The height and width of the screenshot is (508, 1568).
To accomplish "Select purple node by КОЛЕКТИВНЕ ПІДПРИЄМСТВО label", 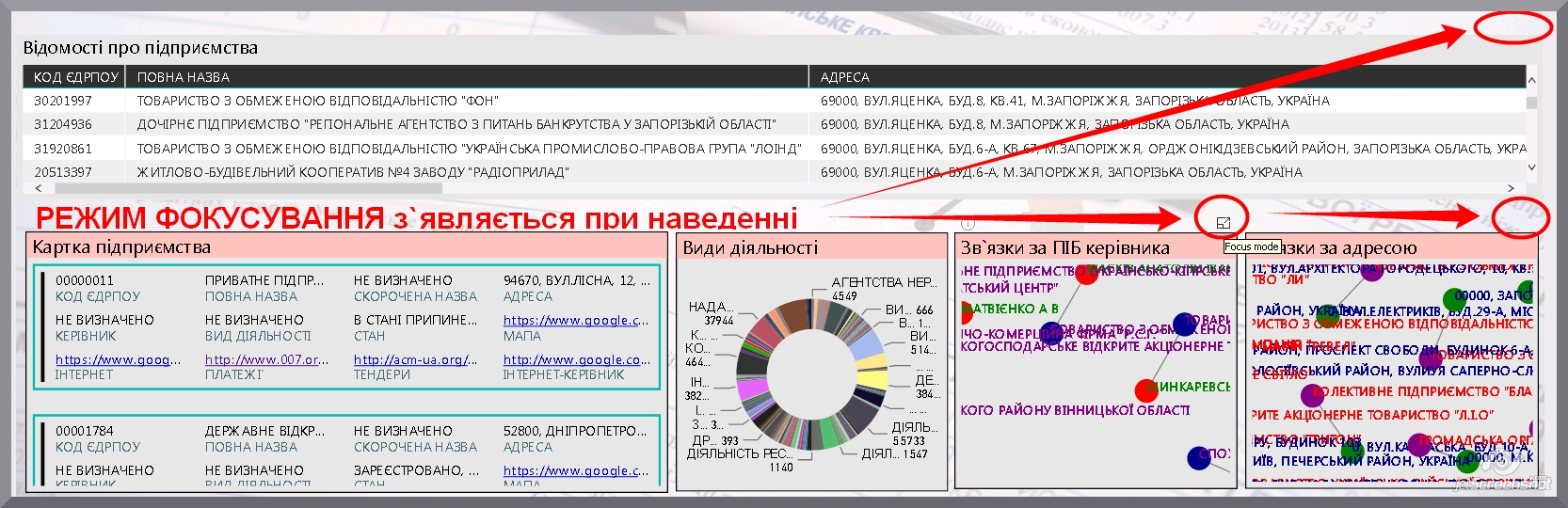I will (x=1312, y=395).
